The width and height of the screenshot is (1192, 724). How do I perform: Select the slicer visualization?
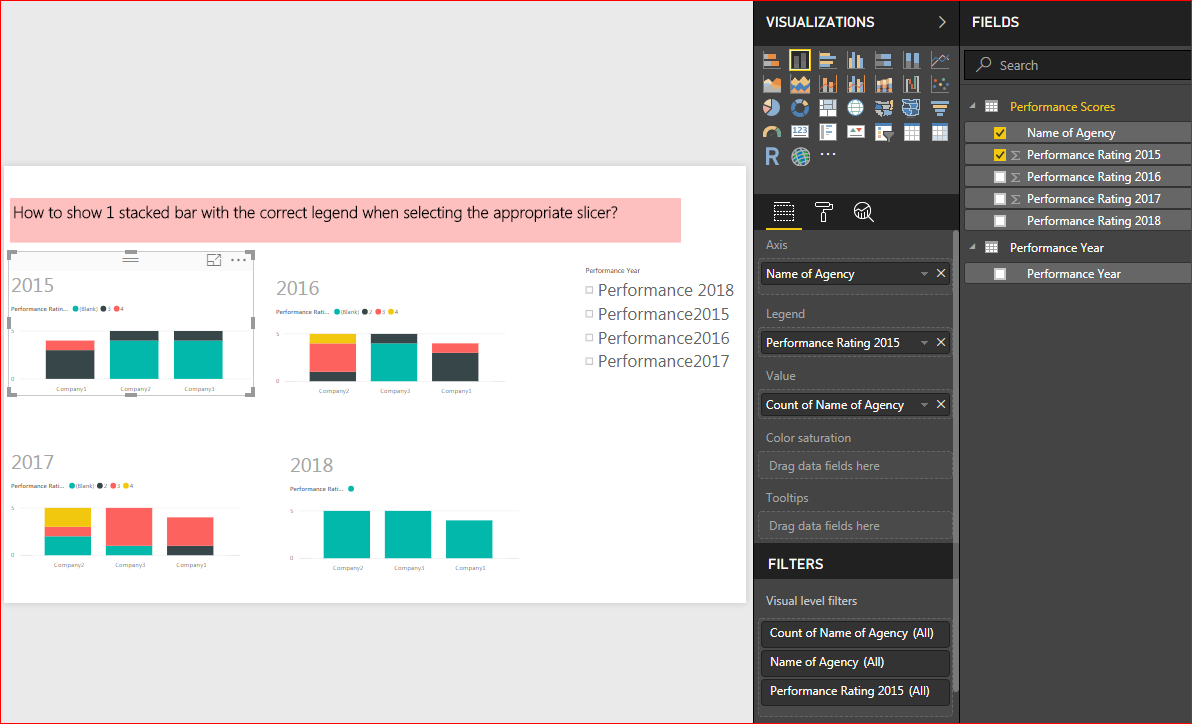(883, 132)
